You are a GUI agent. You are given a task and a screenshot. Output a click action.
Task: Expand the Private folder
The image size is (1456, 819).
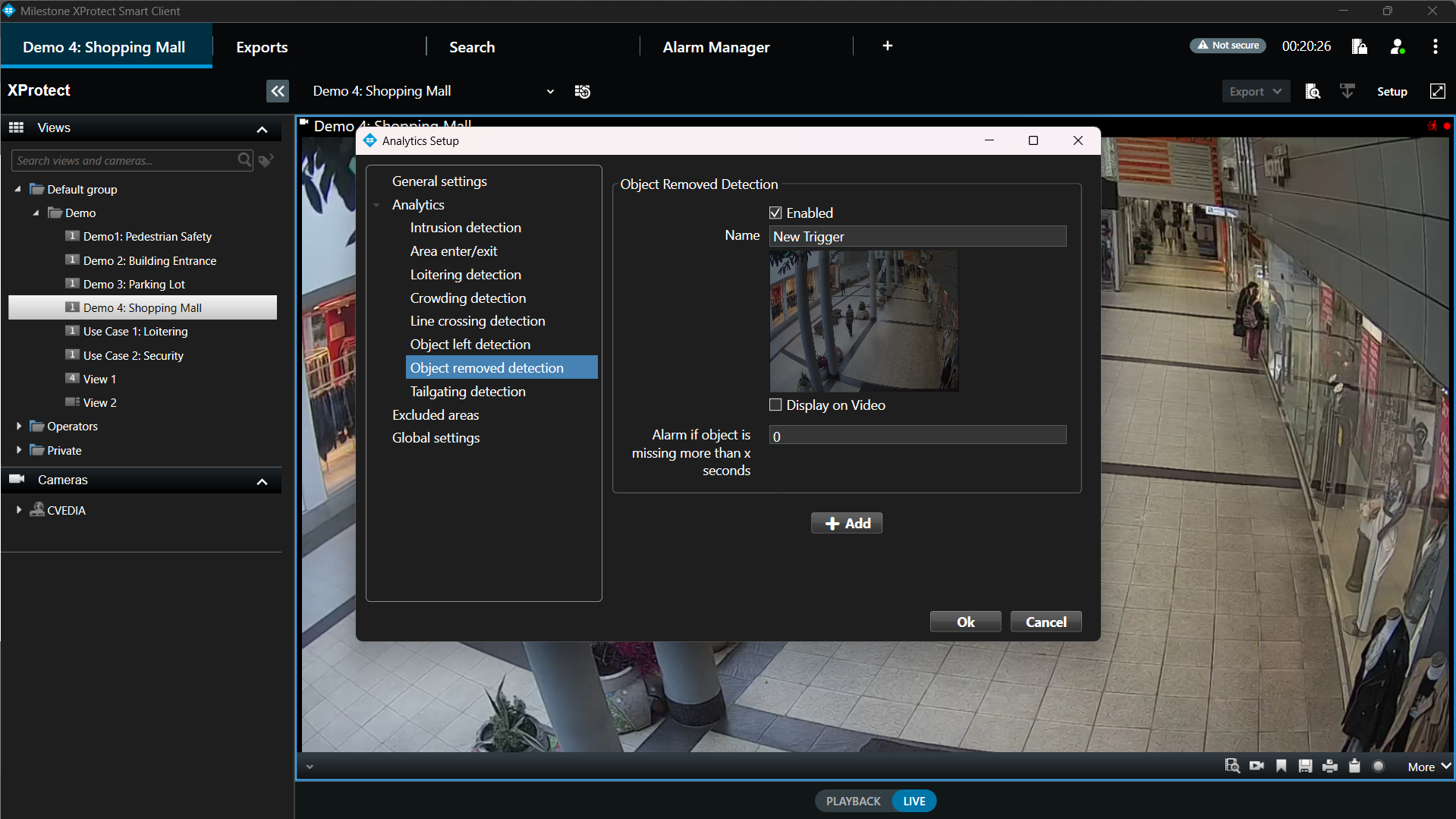[x=18, y=450]
